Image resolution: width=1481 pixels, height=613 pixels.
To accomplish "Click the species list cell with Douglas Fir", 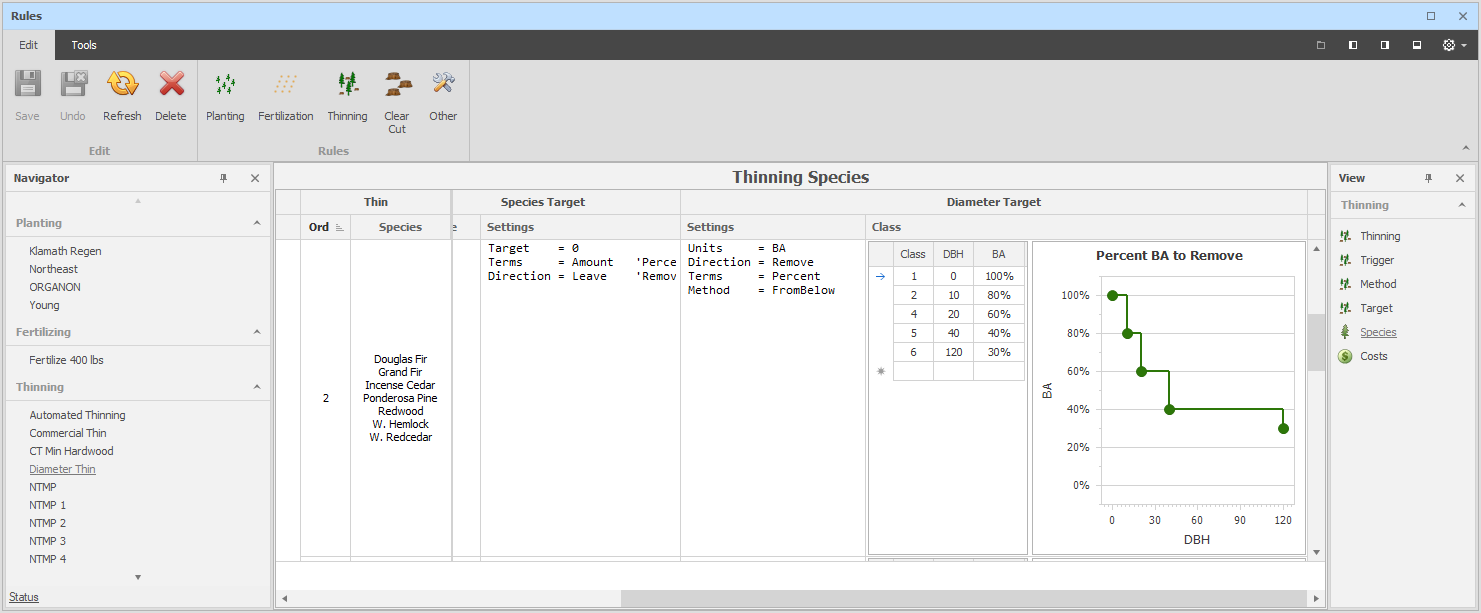I will [x=400, y=398].
